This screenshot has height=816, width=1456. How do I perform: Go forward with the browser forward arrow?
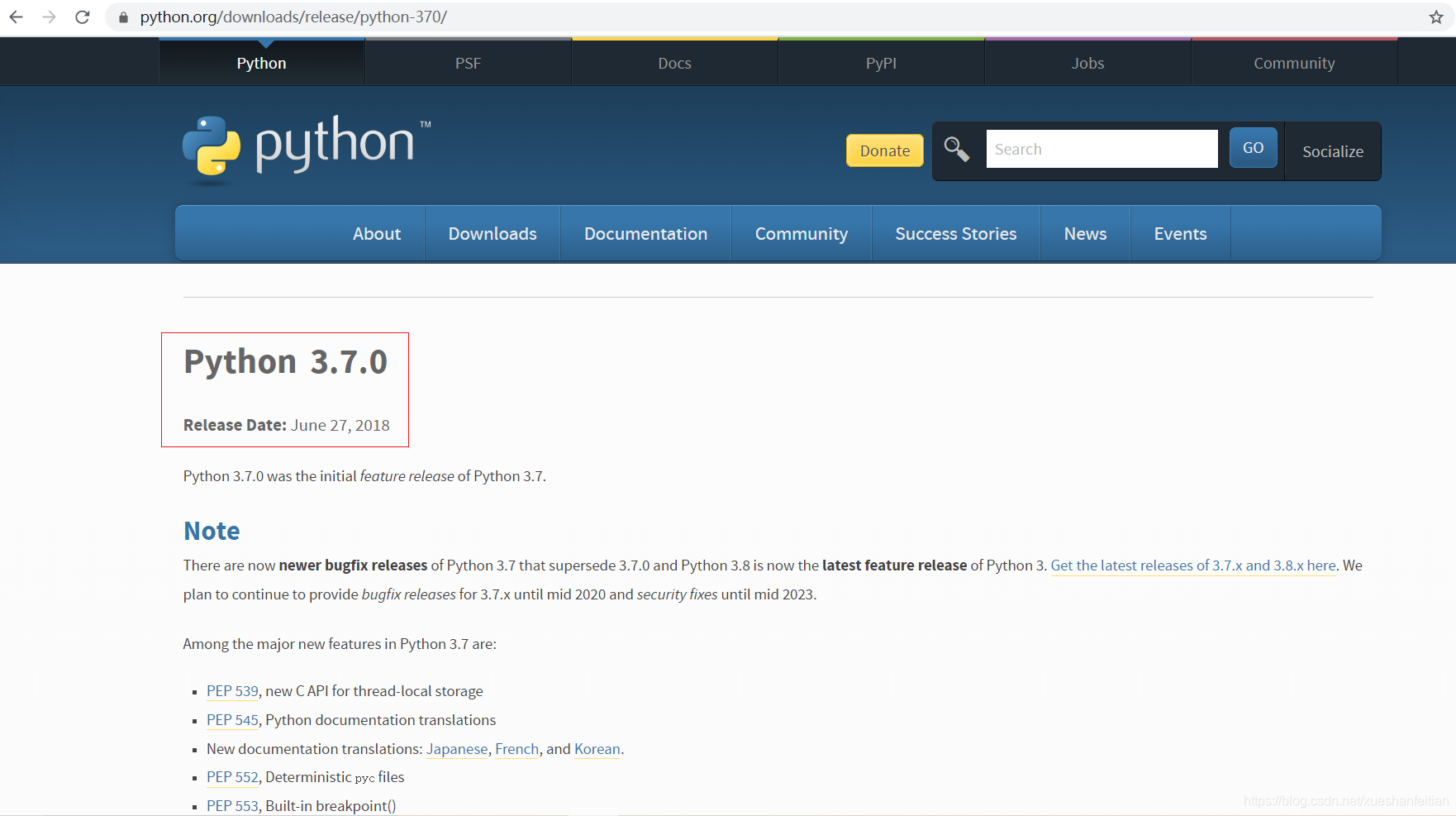[50, 17]
